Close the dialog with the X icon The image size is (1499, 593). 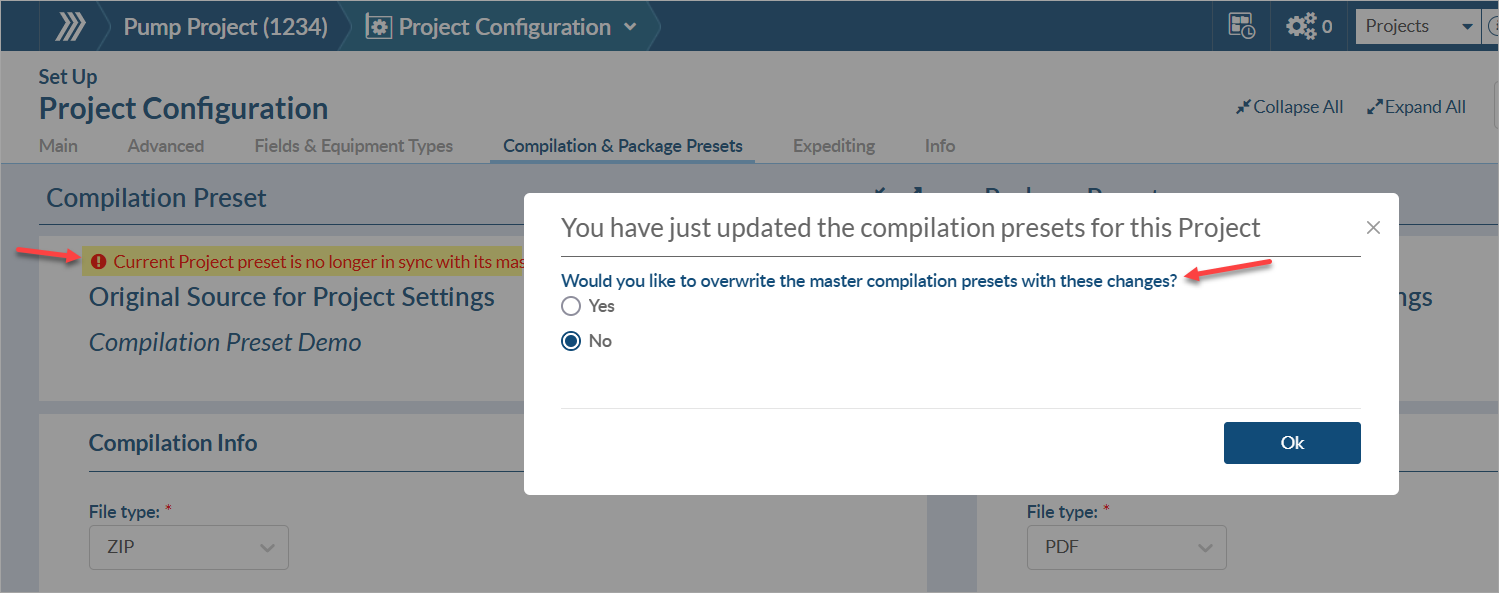(1373, 228)
